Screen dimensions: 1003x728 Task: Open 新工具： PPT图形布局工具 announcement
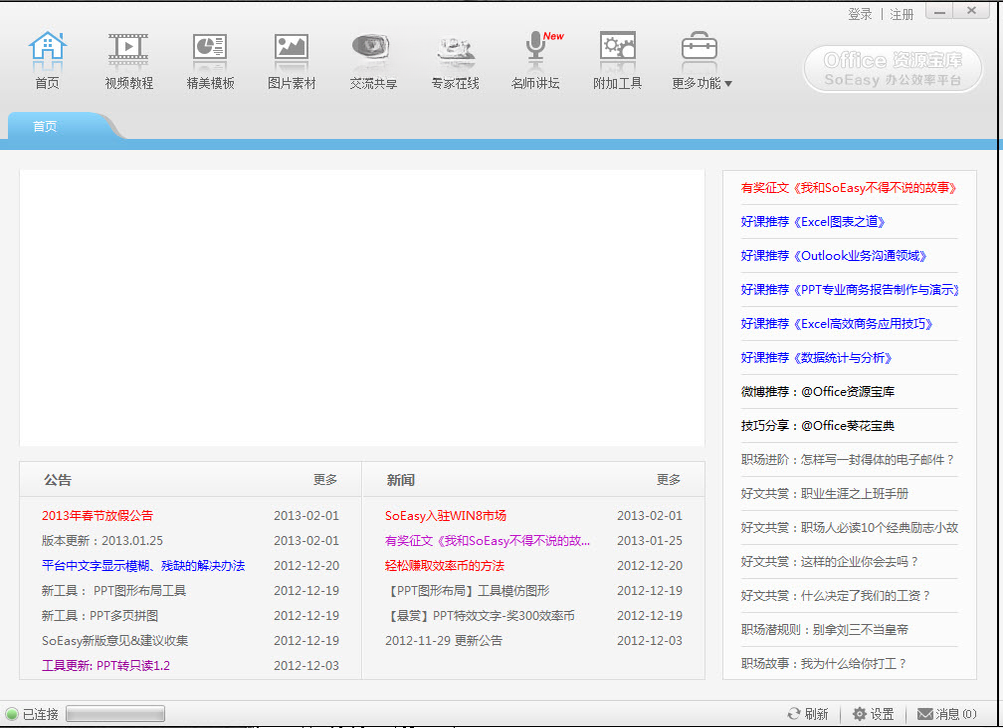coord(114,590)
